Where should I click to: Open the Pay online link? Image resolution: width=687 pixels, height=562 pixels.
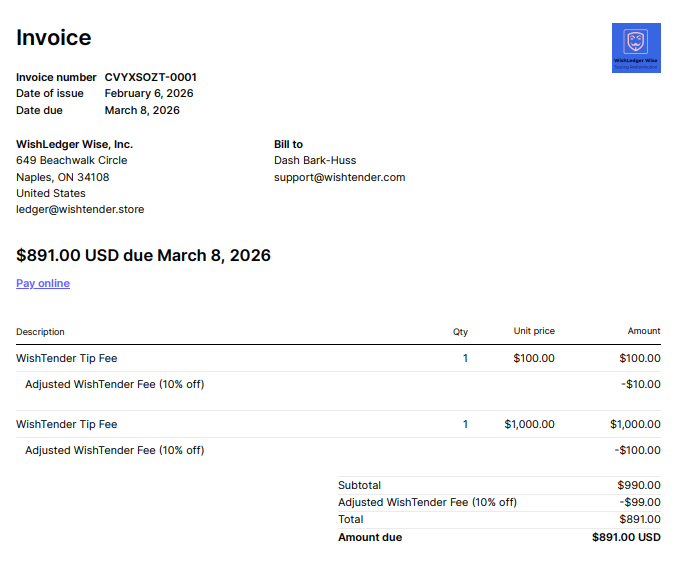pos(43,283)
